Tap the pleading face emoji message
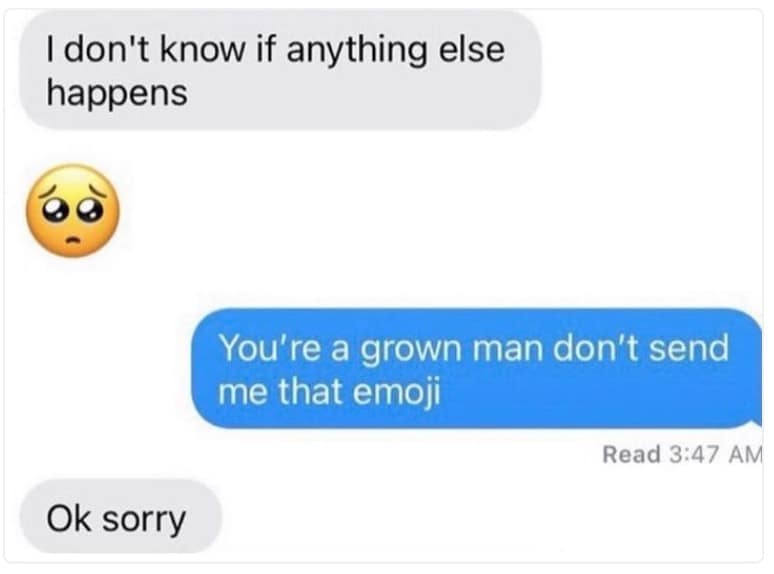774x574 pixels. tap(73, 211)
